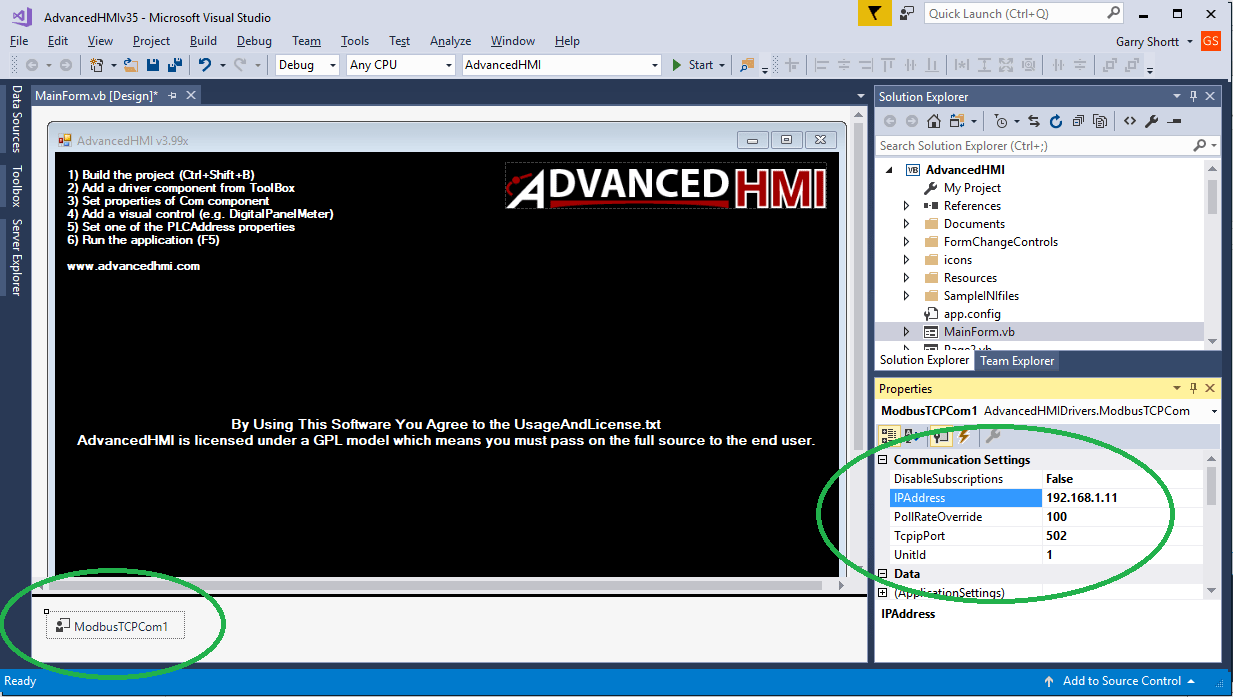Show Events lightning bolt in Properties

tap(965, 436)
